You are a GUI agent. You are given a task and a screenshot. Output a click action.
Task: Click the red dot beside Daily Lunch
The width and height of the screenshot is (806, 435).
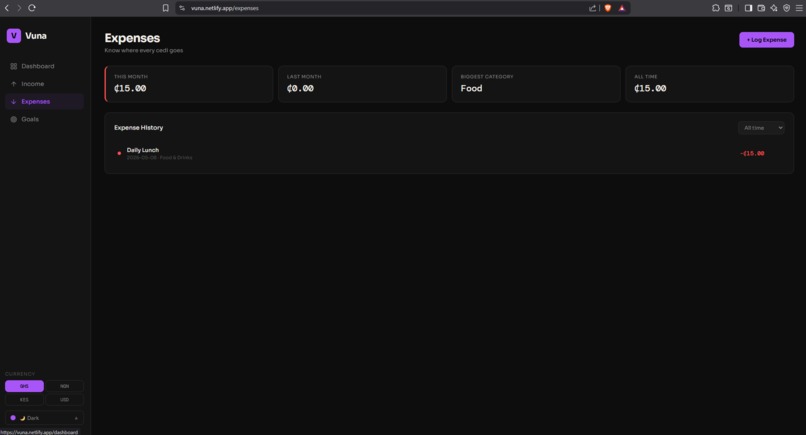pyautogui.click(x=119, y=153)
